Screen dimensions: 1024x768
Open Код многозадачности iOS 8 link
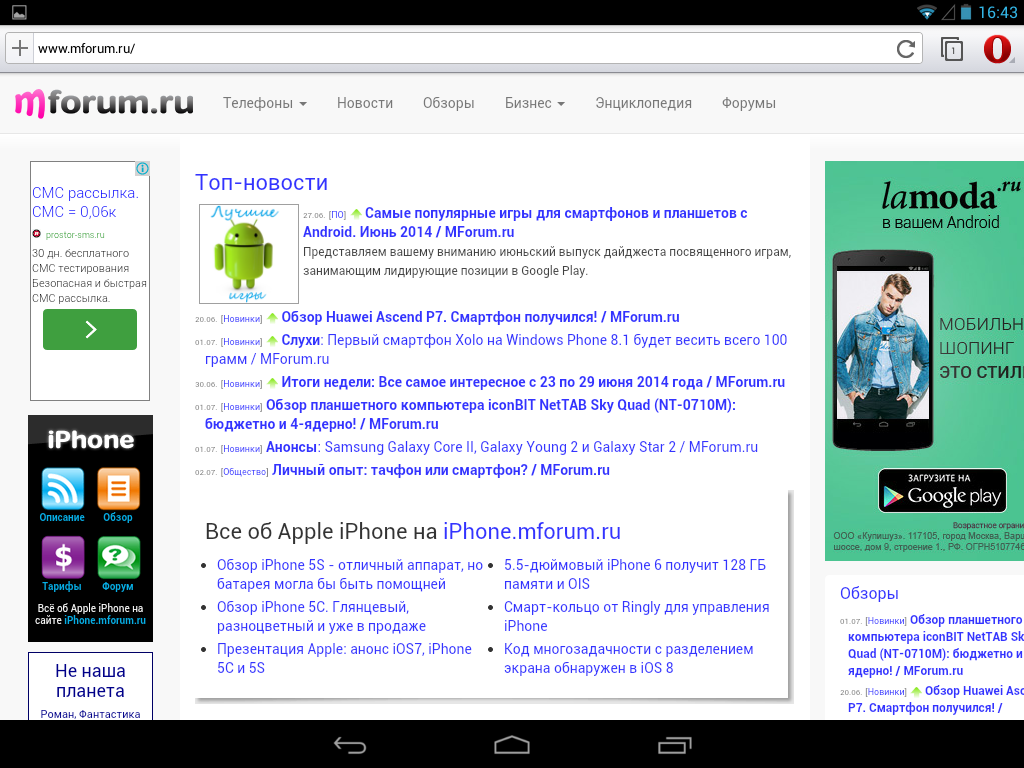coord(628,658)
